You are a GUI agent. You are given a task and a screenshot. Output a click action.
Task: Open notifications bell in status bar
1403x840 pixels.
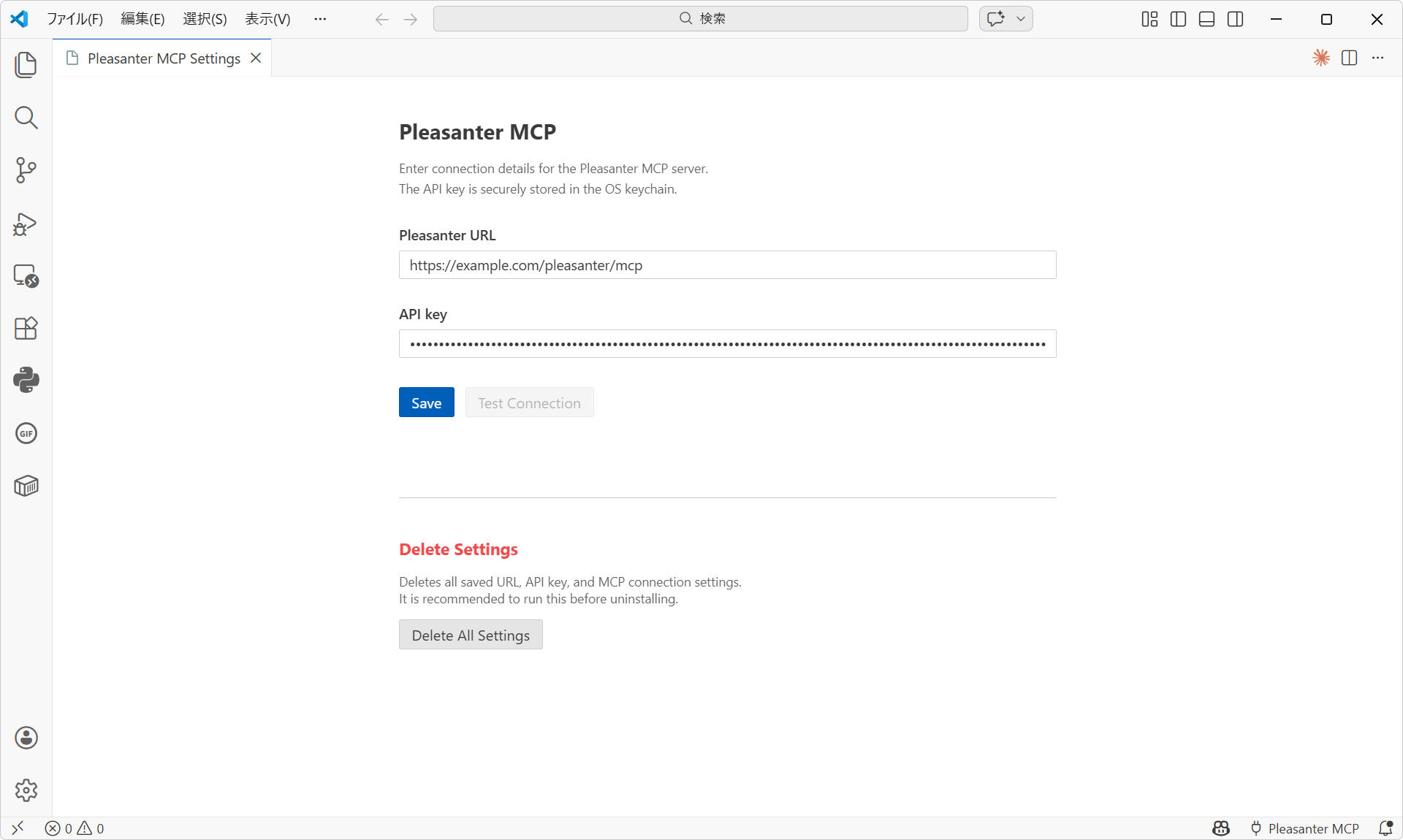coord(1385,828)
